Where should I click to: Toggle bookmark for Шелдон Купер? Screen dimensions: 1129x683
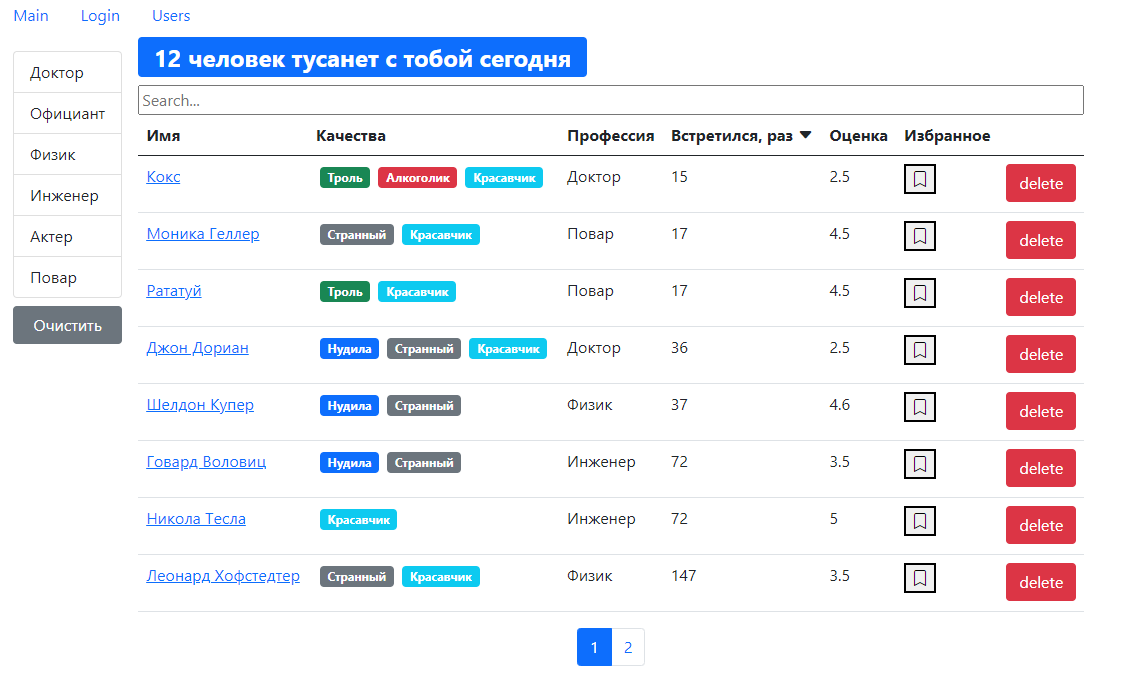(x=919, y=407)
